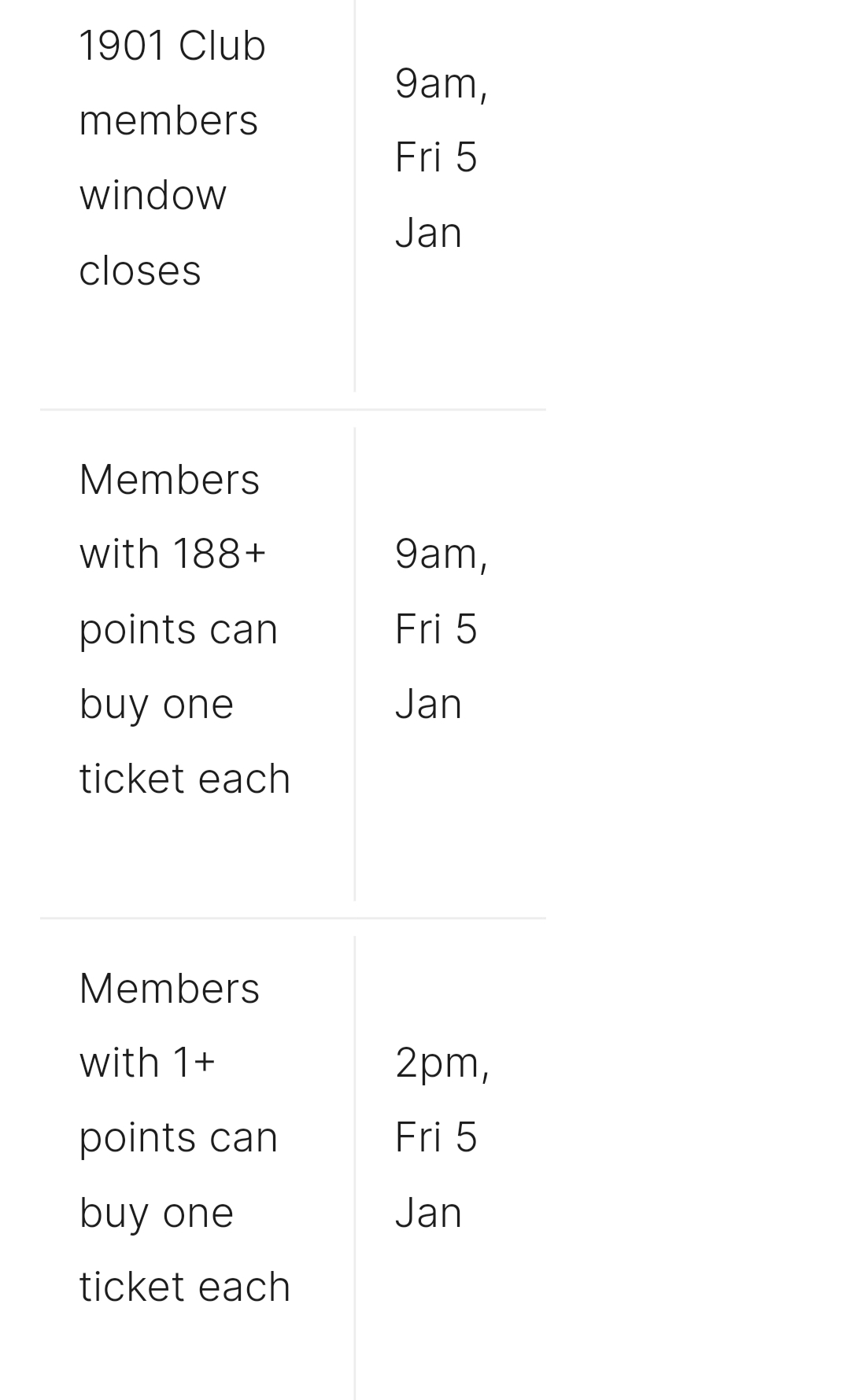Click 'Members' heading above 'with 188+'
The width and height of the screenshot is (846, 1400).
coord(169,479)
